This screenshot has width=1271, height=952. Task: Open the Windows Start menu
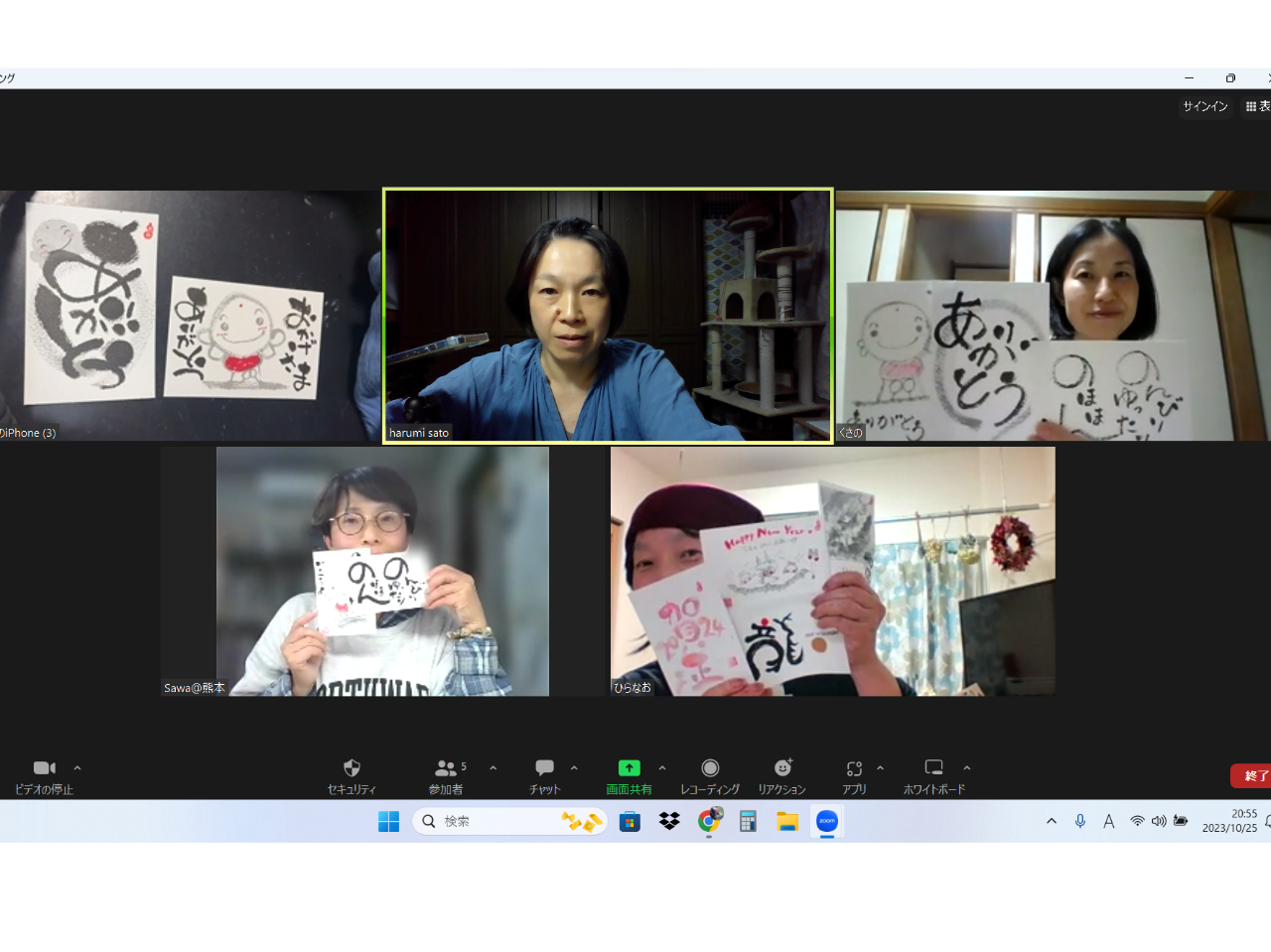[x=388, y=821]
